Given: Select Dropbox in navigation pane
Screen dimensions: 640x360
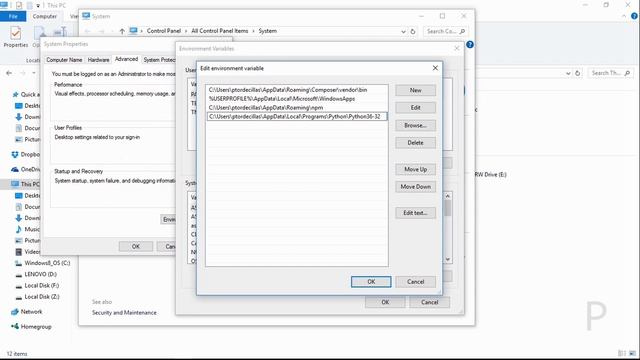Looking at the screenshot, I should coord(26,155).
